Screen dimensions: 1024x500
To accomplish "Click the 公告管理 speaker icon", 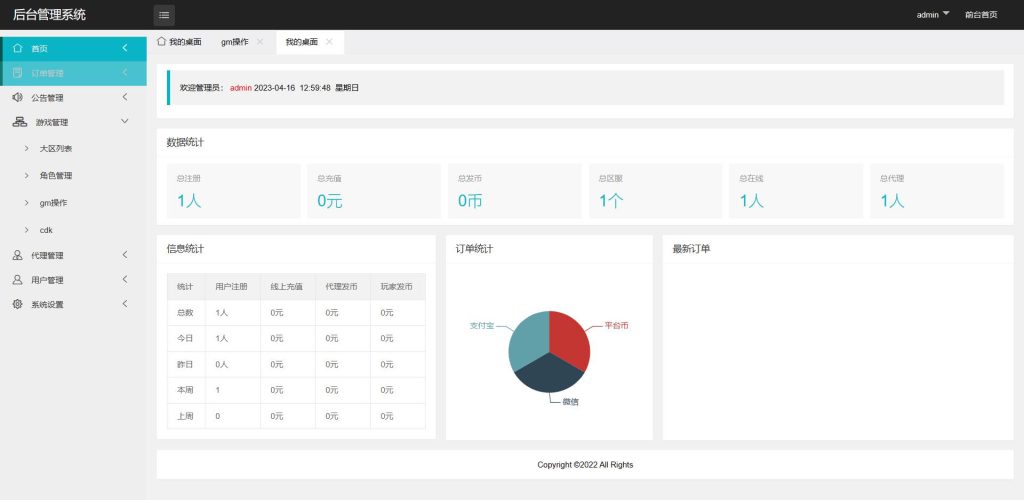I will click(x=18, y=98).
